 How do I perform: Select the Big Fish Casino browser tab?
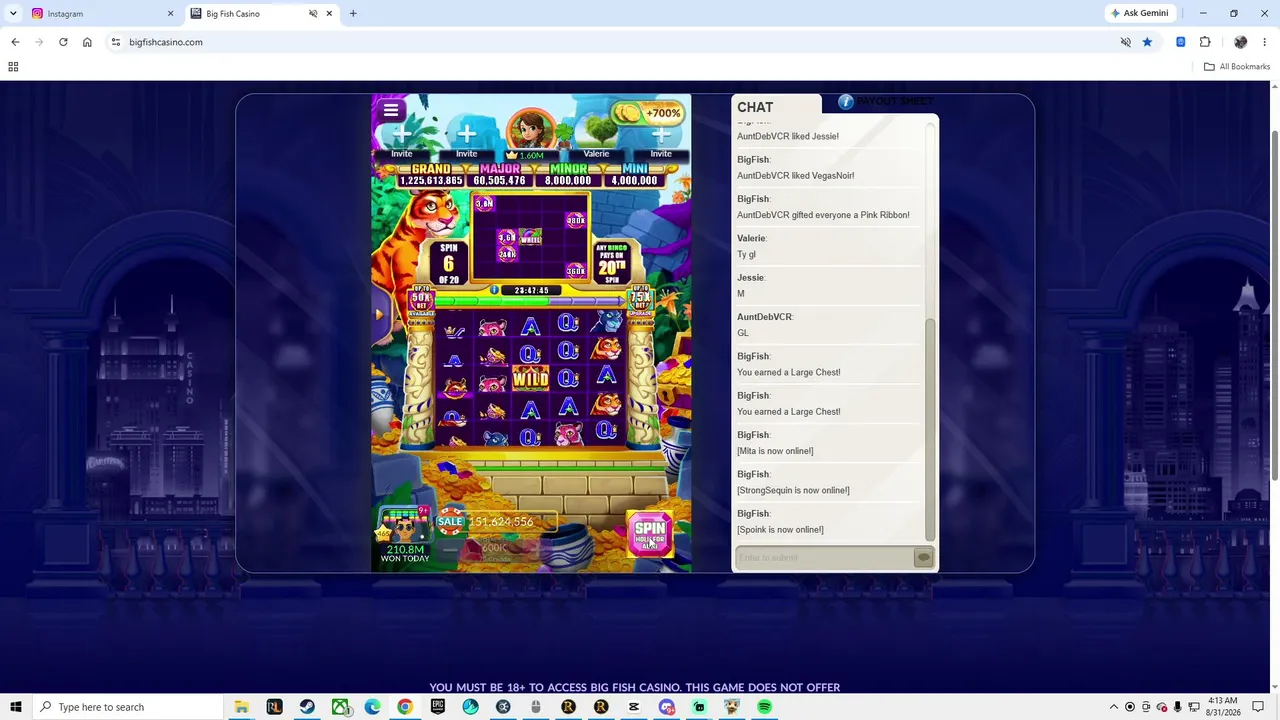tap(262, 14)
